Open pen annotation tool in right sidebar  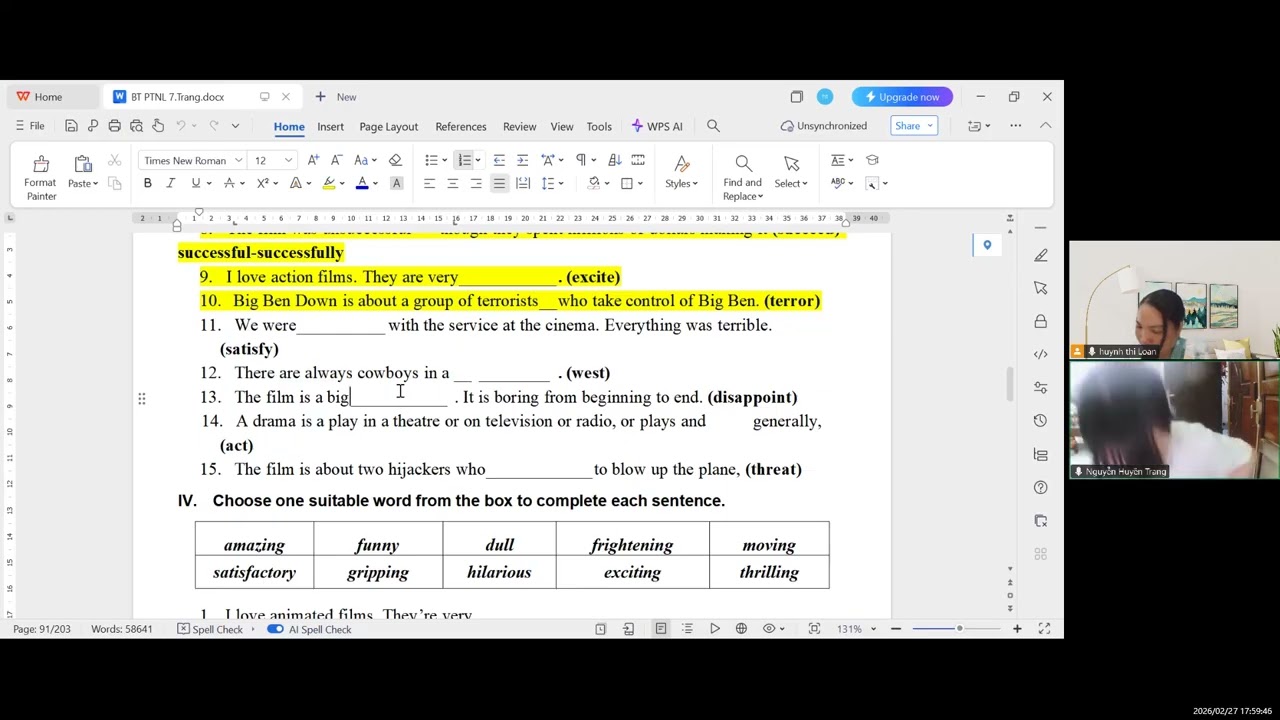pos(1041,255)
